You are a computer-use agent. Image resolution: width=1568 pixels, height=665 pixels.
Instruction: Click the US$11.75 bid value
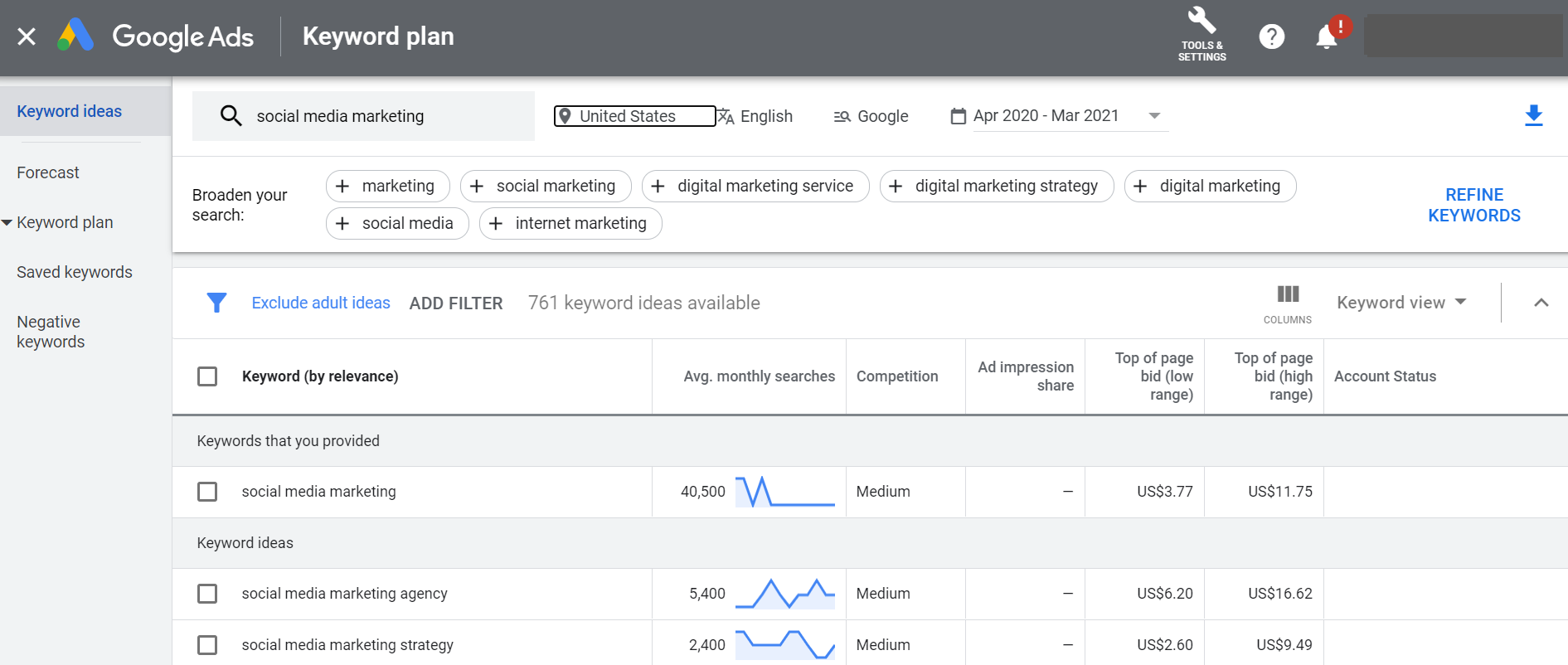(x=1280, y=492)
